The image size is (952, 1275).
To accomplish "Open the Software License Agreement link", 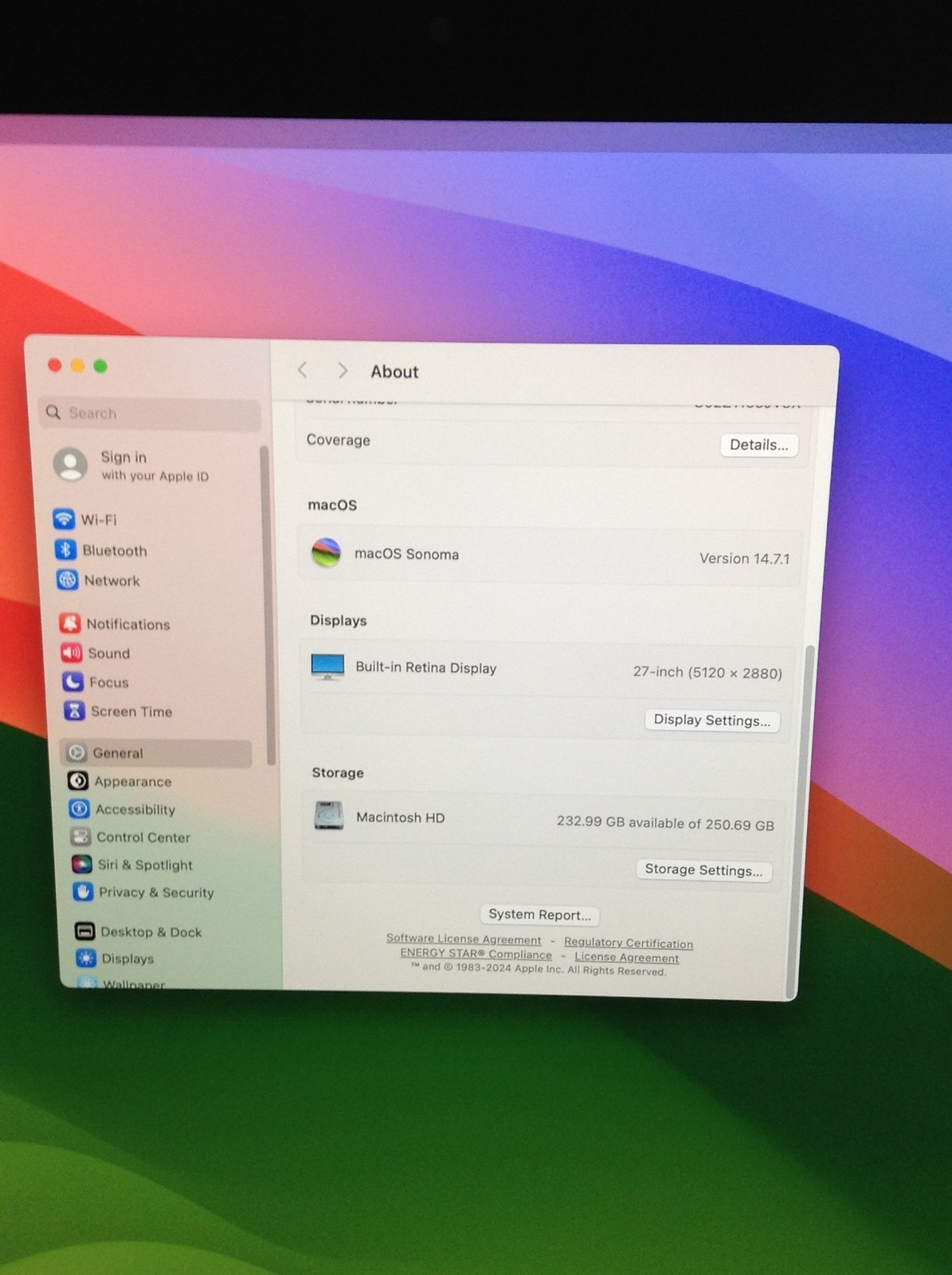I will point(464,939).
